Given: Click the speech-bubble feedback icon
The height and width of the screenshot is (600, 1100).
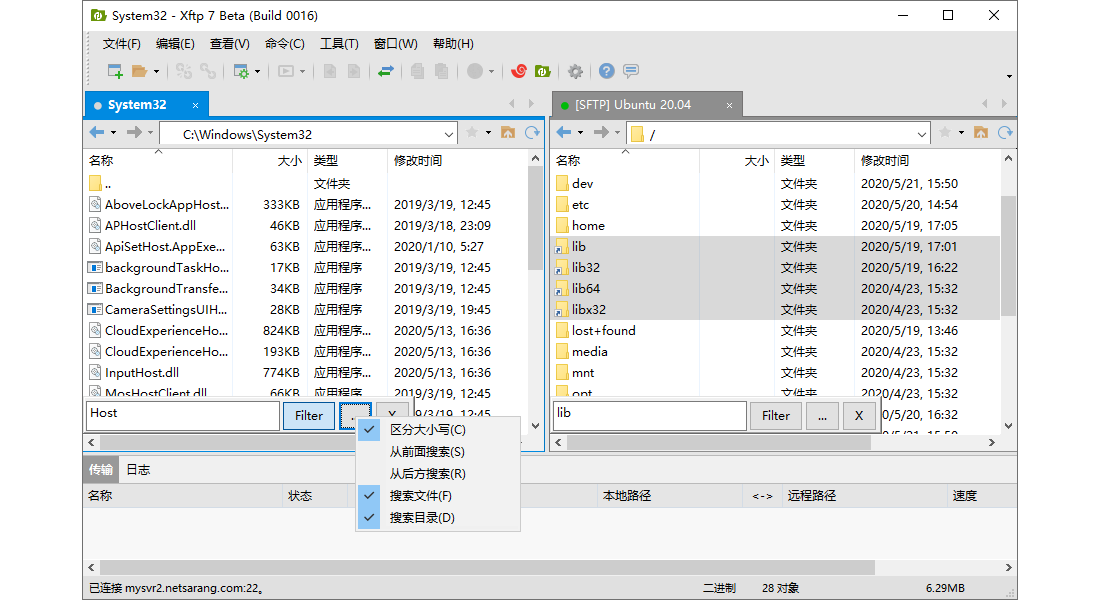Looking at the screenshot, I should [x=631, y=72].
